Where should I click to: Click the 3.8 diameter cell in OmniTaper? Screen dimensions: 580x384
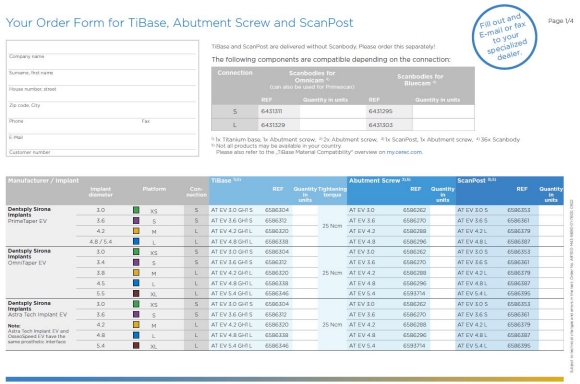101,273
